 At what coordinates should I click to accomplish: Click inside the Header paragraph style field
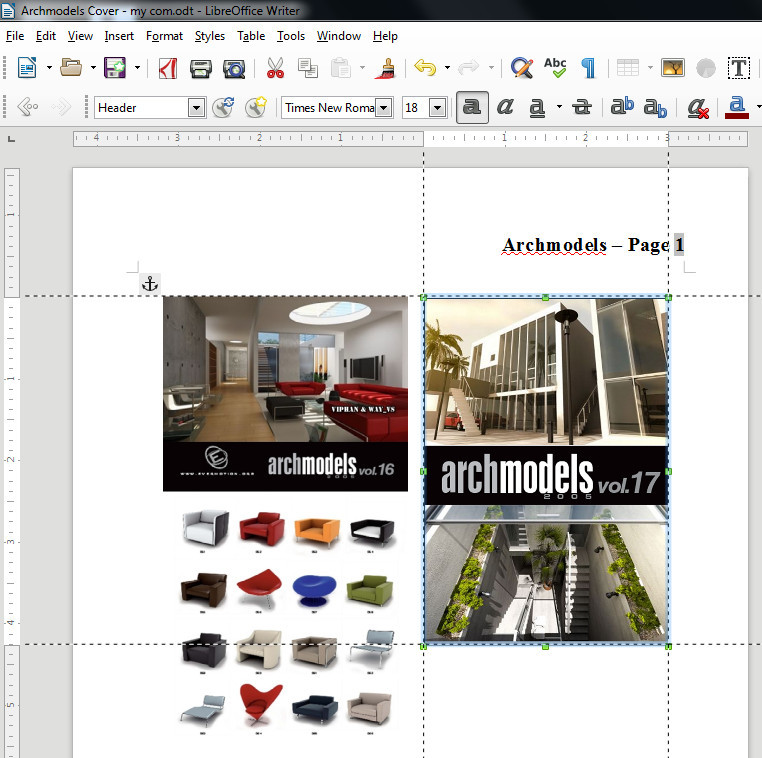click(x=141, y=107)
